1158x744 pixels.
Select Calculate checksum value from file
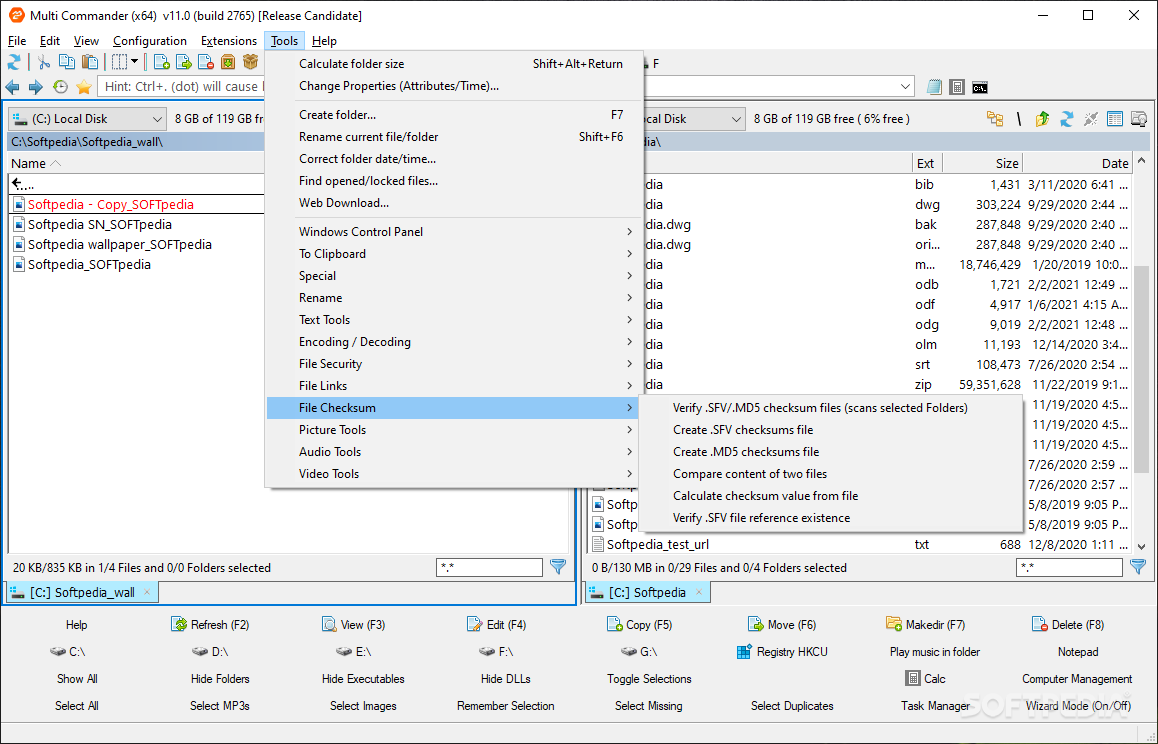[x=831, y=496]
